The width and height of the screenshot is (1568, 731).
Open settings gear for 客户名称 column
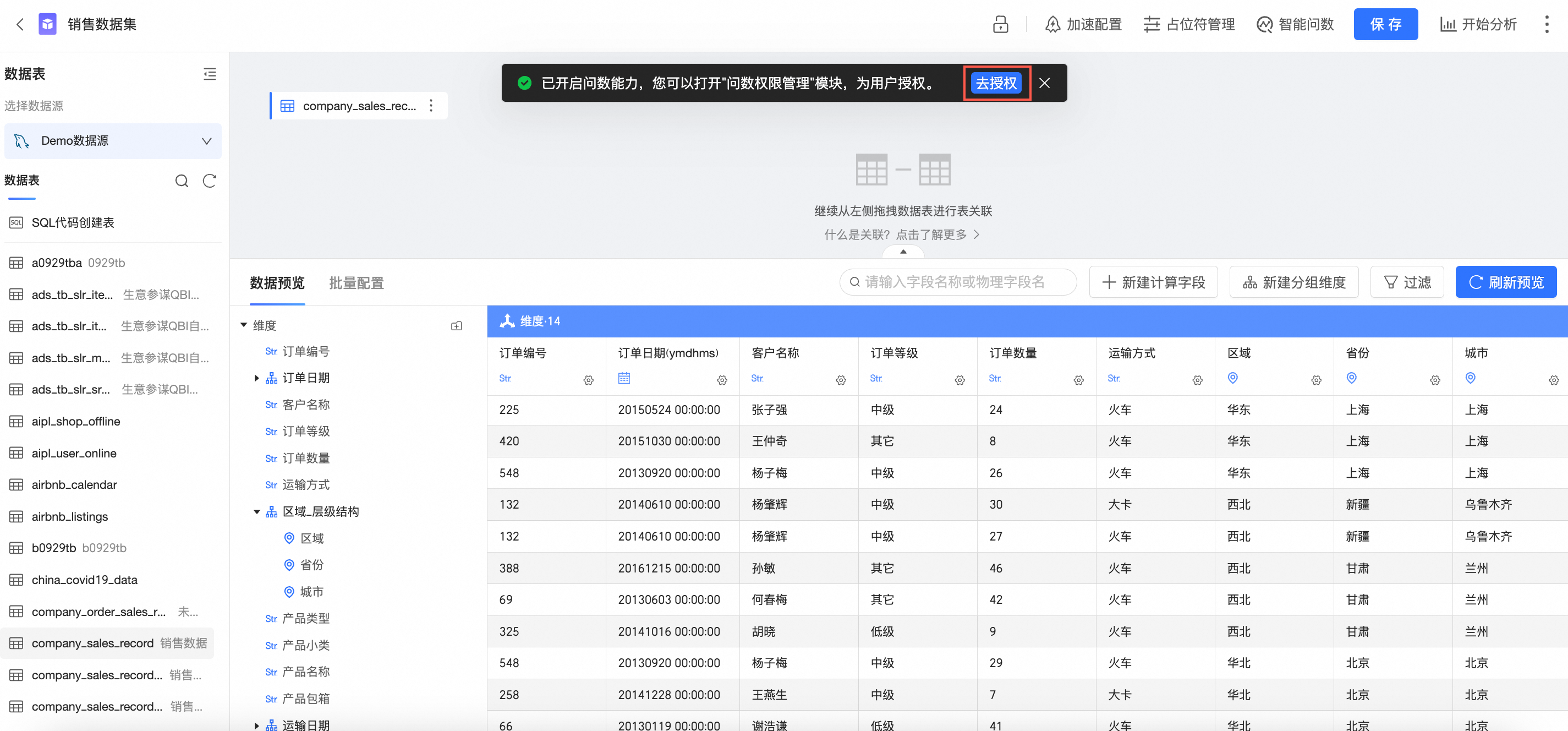pyautogui.click(x=841, y=380)
